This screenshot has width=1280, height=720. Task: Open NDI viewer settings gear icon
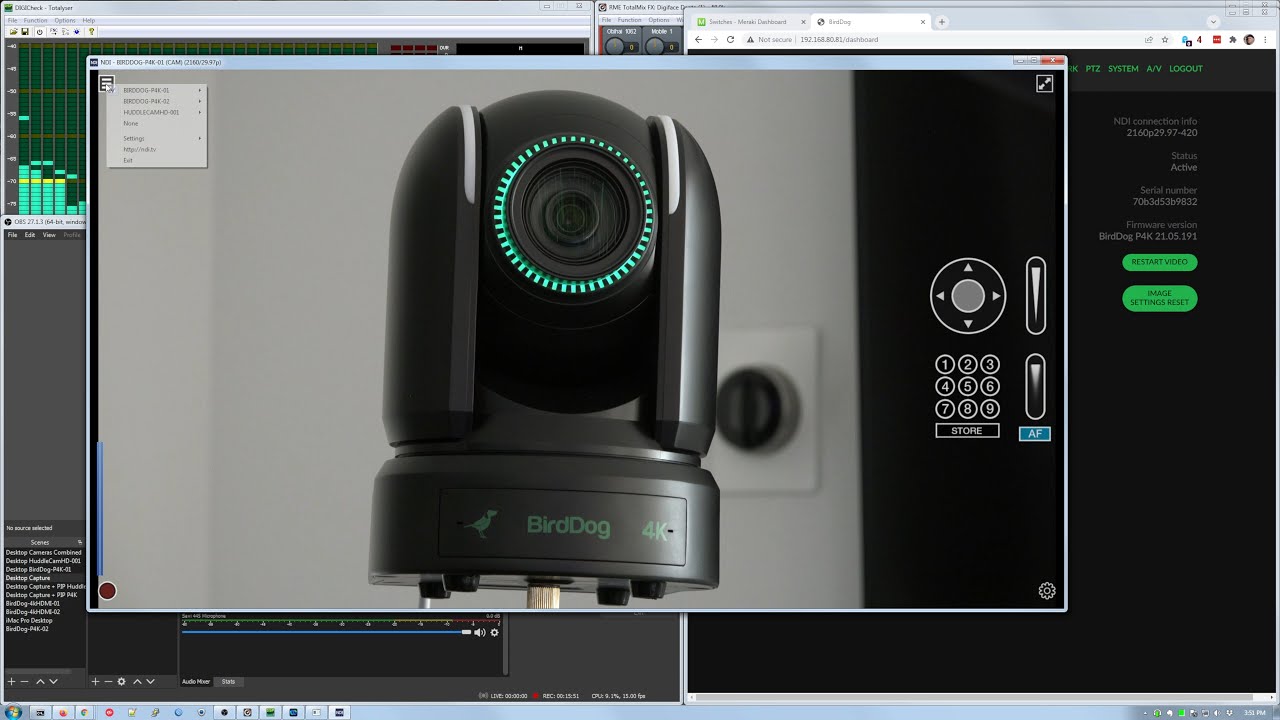[x=1047, y=591]
